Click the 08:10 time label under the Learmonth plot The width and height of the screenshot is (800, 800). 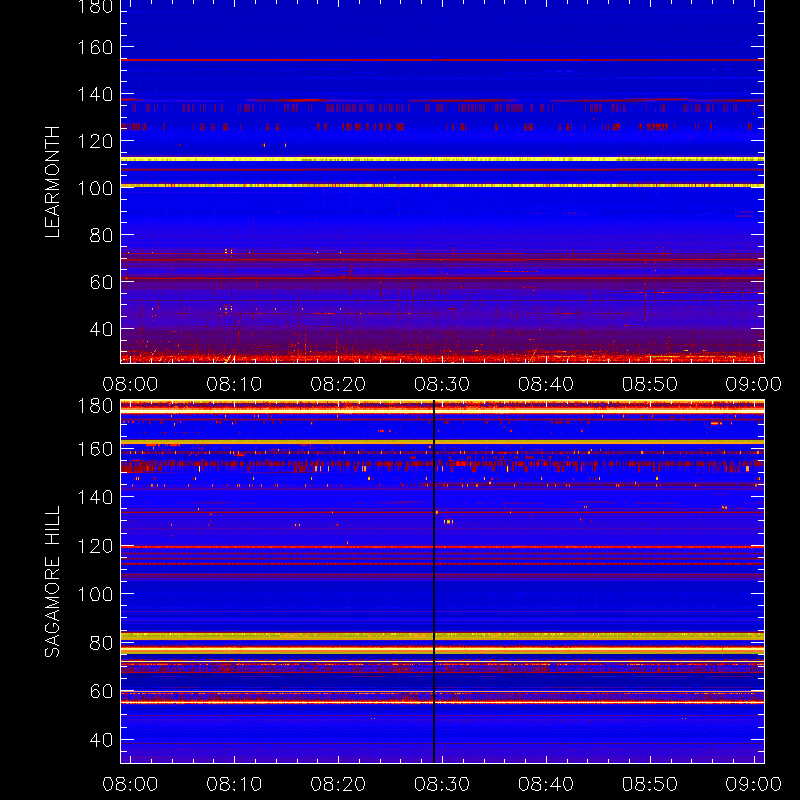(x=234, y=384)
